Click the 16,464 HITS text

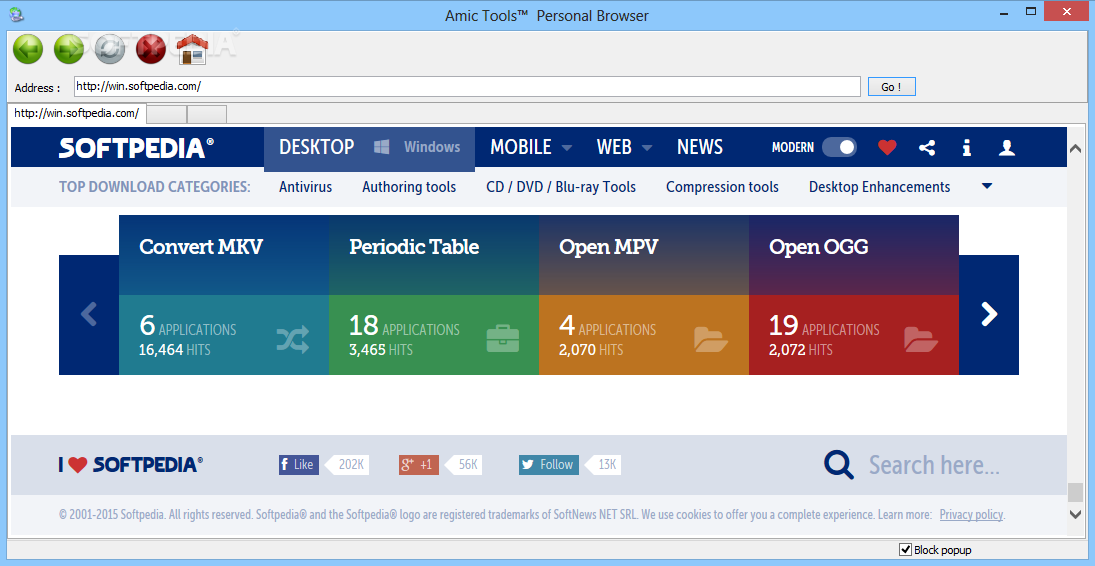pyautogui.click(x=175, y=349)
